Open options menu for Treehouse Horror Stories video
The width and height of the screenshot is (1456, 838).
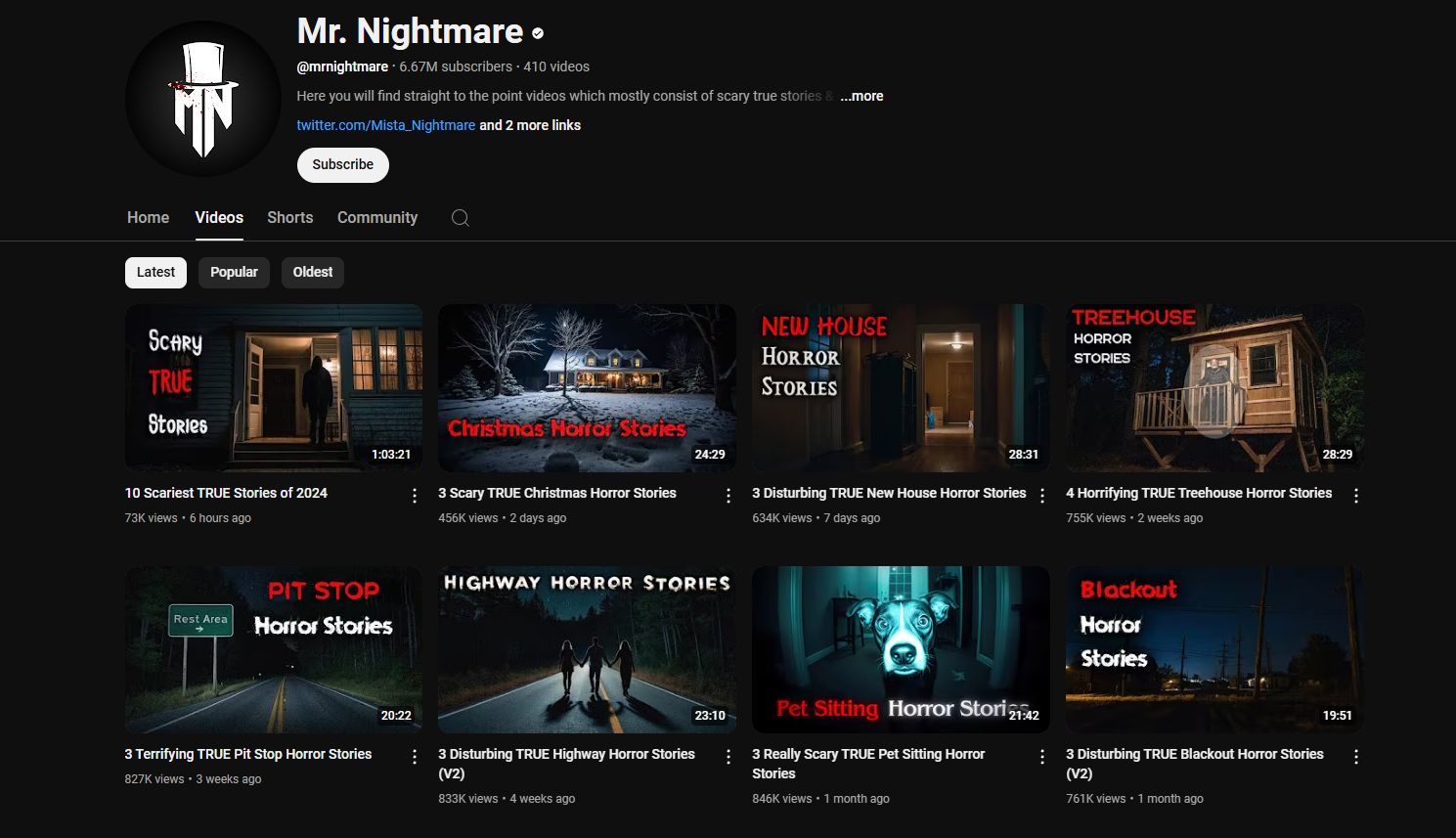click(1356, 496)
